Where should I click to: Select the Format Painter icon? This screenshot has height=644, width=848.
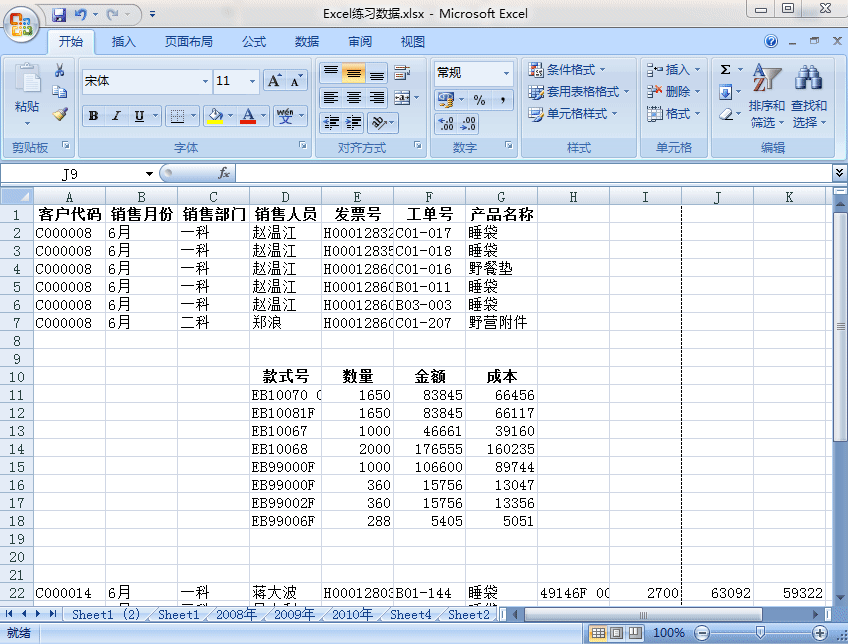[x=58, y=114]
